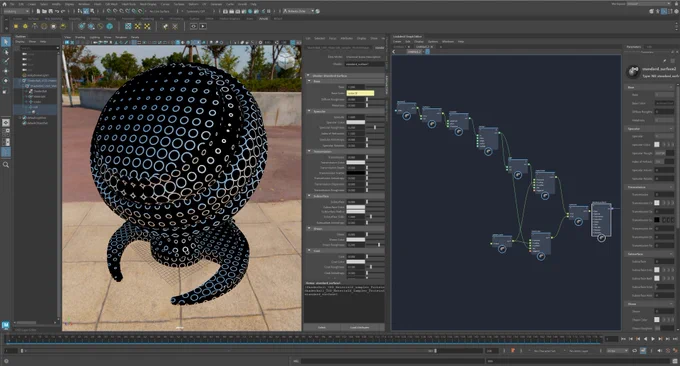The height and width of the screenshot is (366, 680).
Task: Click the white Specular Color swatch
Action: coord(356,122)
